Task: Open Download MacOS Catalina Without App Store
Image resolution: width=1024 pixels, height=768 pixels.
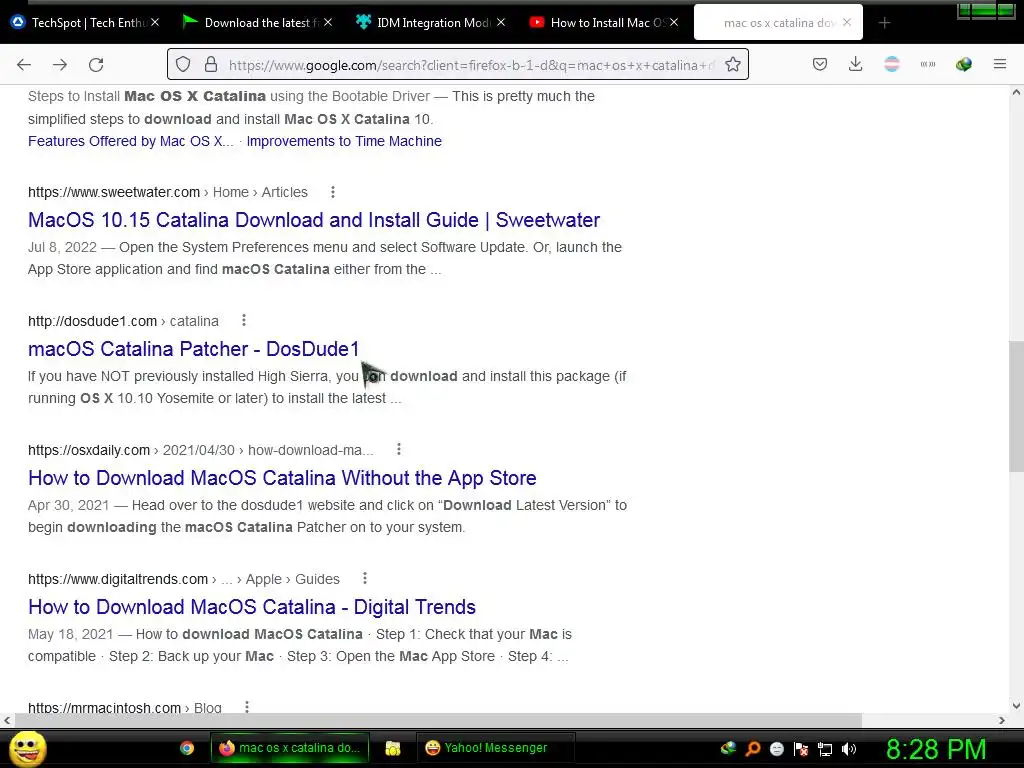Action: [x=282, y=478]
